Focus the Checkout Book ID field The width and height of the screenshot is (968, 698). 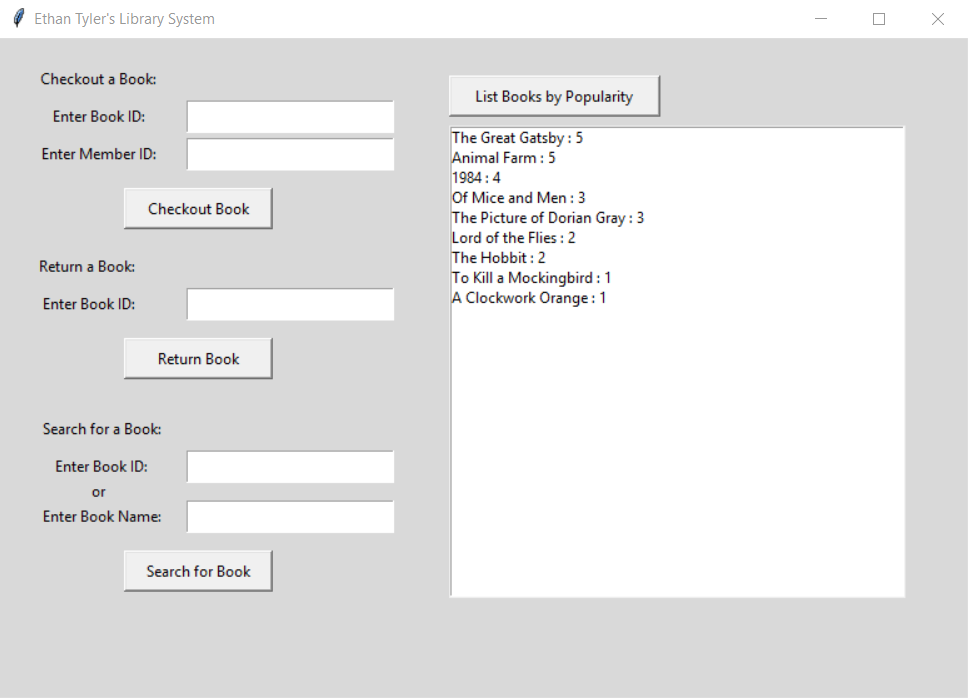pos(290,117)
